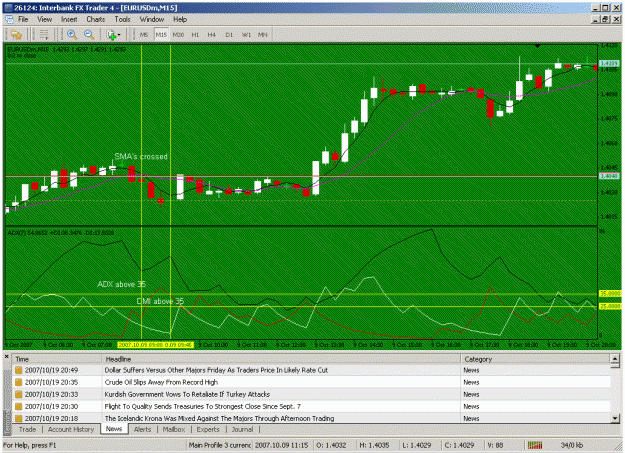625x453 pixels.
Task: Click news icon for 2007/10/19 20:33 row
Action: 18,394
